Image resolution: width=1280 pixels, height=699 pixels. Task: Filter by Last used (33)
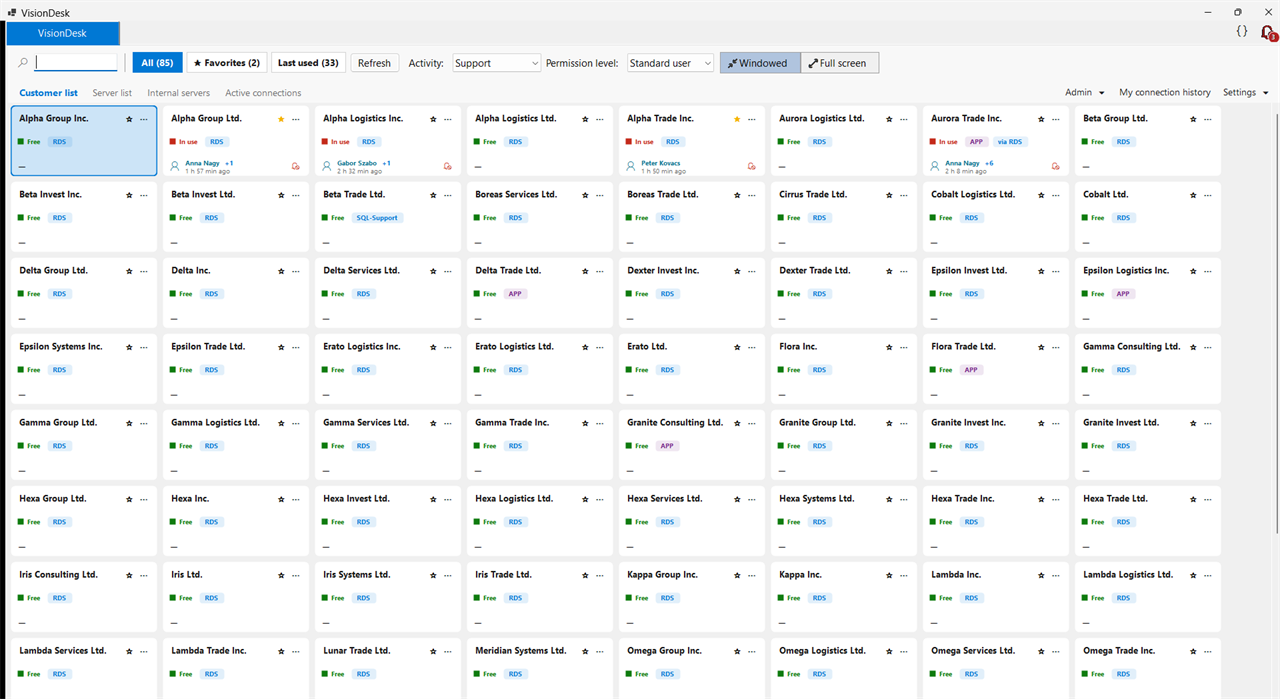pos(308,63)
